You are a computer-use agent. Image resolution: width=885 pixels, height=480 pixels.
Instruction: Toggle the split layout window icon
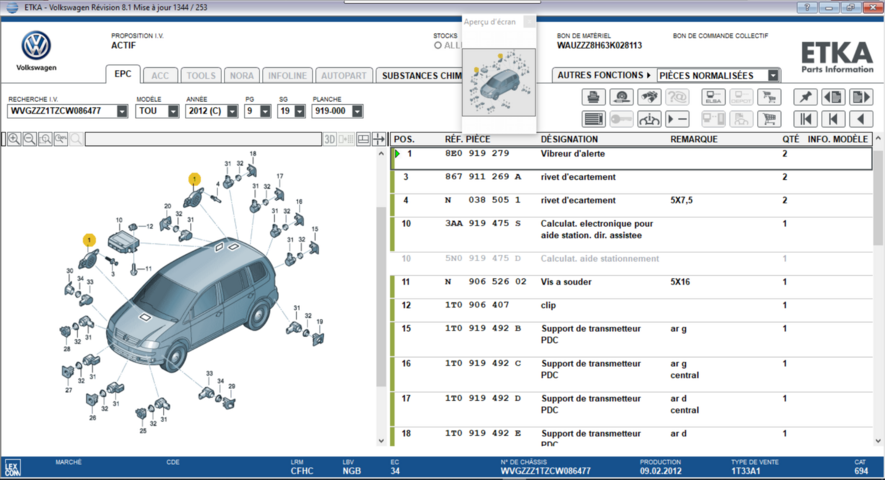point(363,139)
